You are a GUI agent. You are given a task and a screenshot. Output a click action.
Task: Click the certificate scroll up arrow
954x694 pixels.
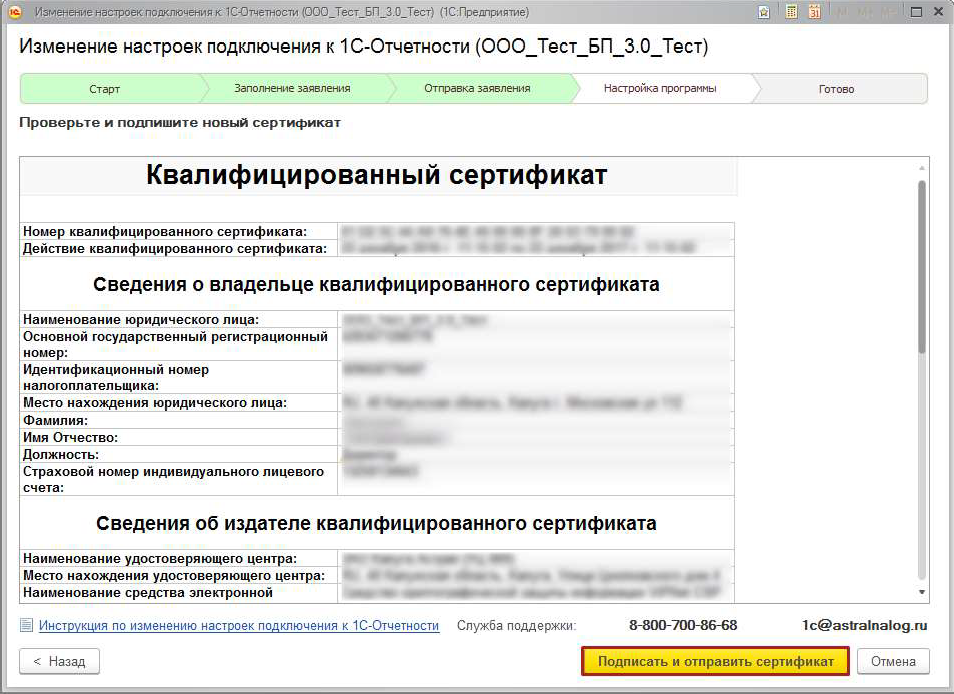coord(922,168)
